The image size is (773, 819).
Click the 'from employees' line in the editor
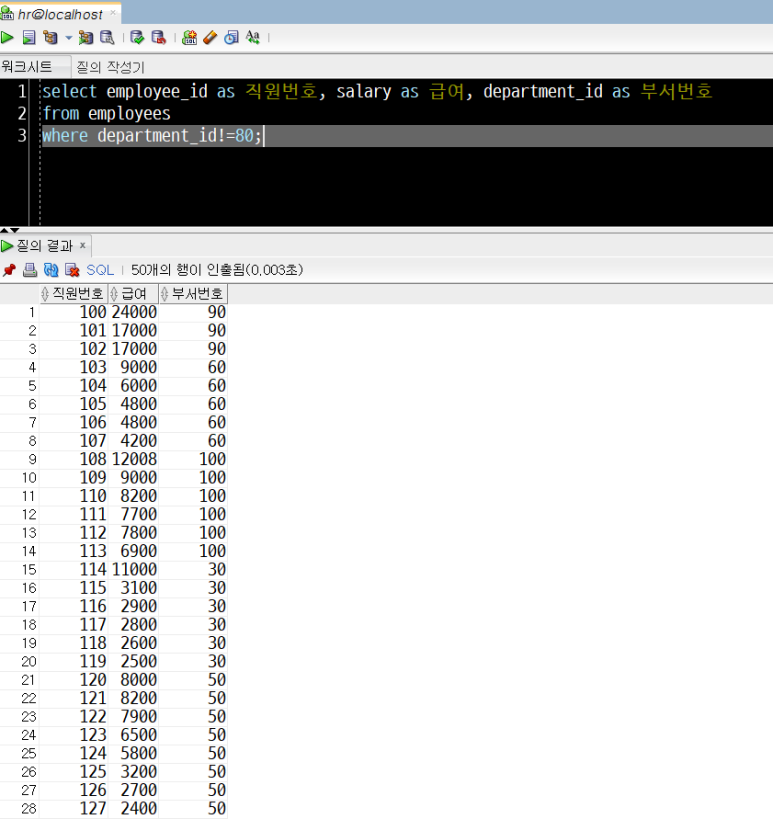pos(106,113)
